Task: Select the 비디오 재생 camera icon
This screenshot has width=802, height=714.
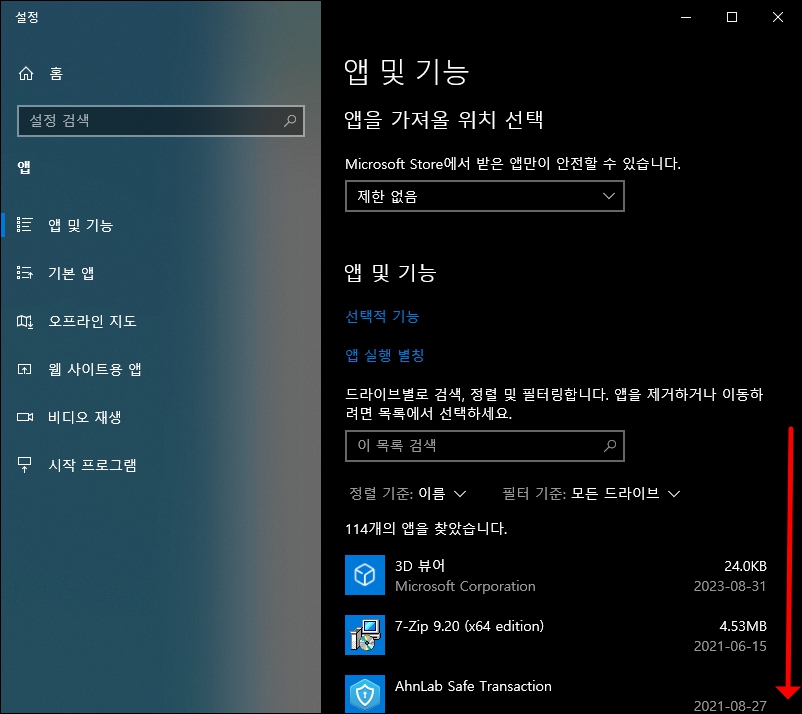Action: point(25,417)
